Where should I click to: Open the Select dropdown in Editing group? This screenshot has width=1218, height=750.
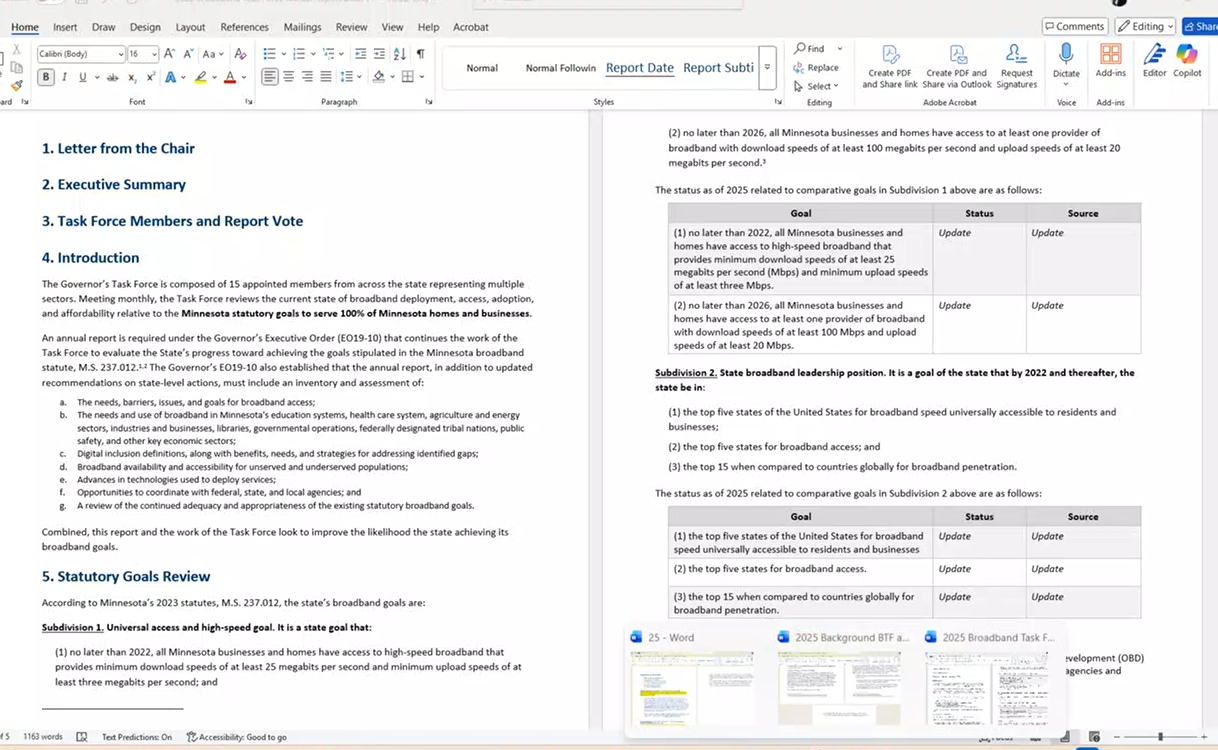tap(819, 86)
